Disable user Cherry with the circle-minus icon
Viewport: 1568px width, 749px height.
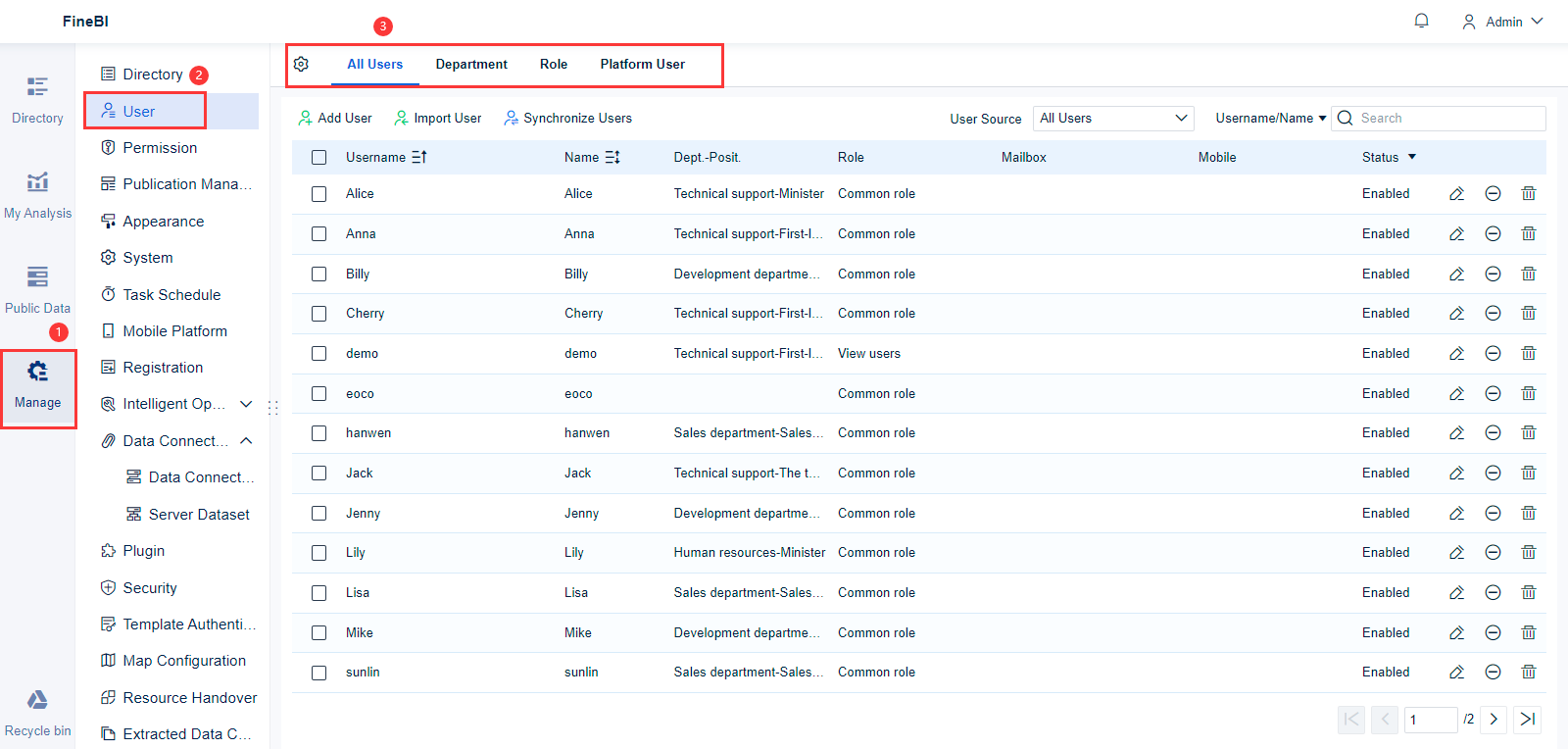click(1493, 314)
